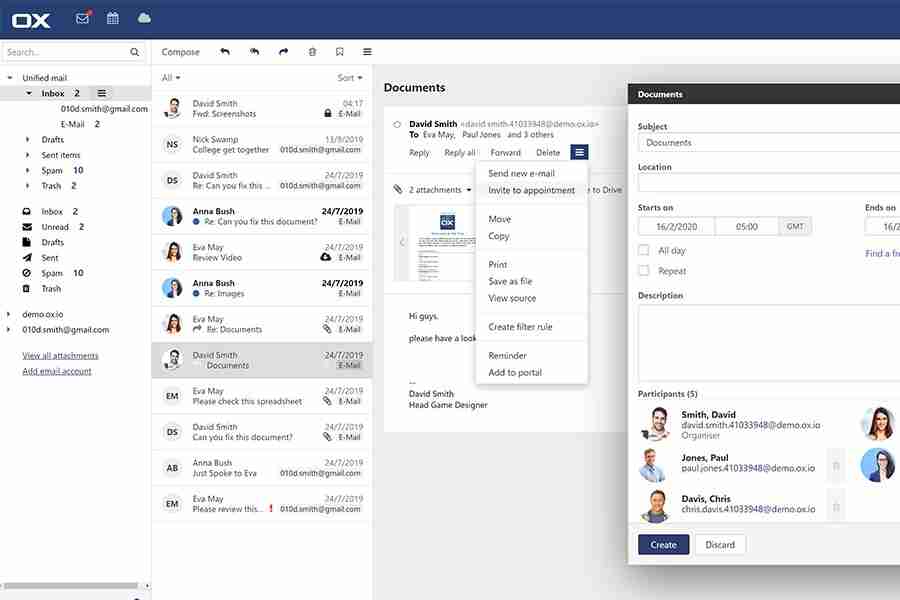Click the Subject field containing Documents

pyautogui.click(x=768, y=143)
